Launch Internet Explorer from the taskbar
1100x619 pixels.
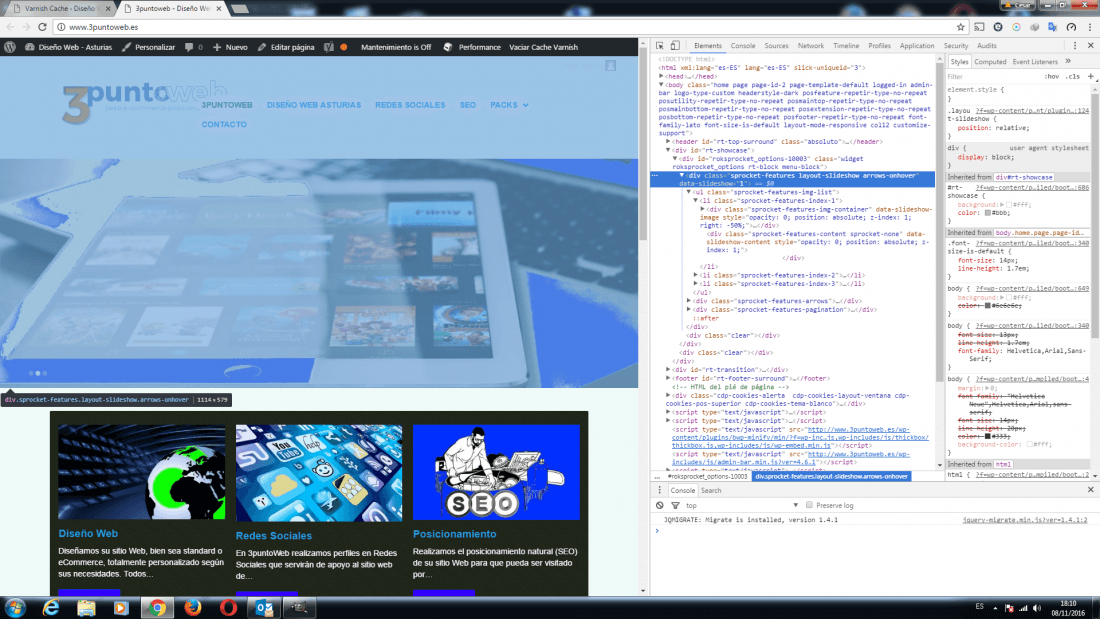point(51,608)
